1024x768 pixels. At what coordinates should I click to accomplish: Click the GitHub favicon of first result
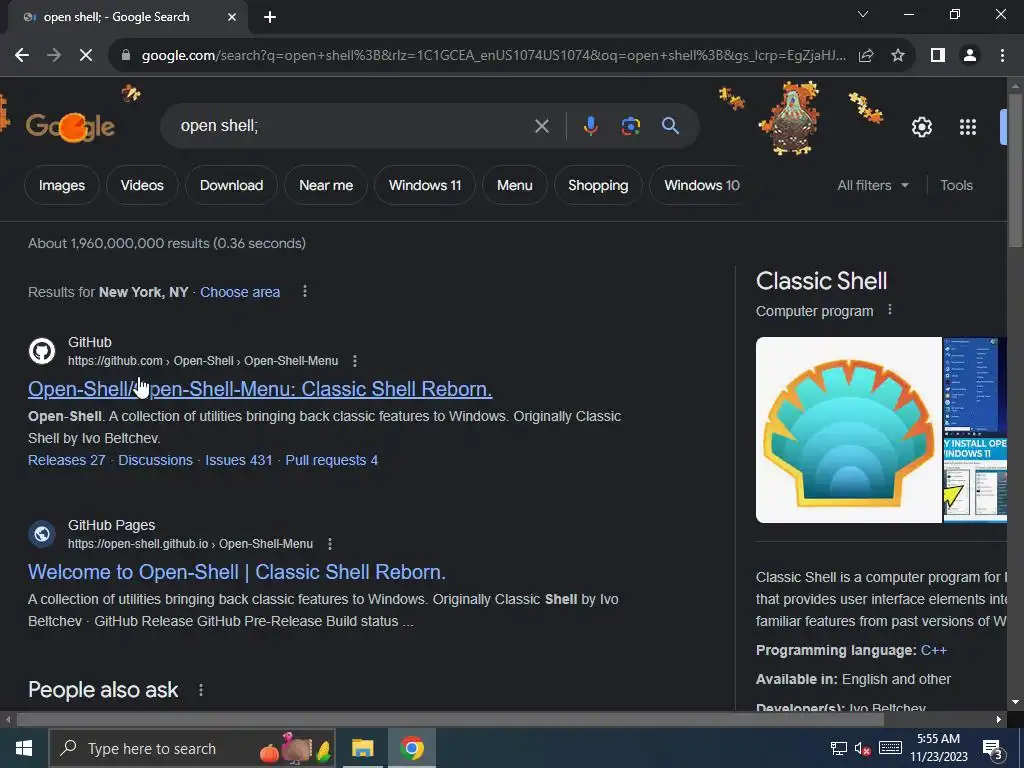click(x=42, y=351)
